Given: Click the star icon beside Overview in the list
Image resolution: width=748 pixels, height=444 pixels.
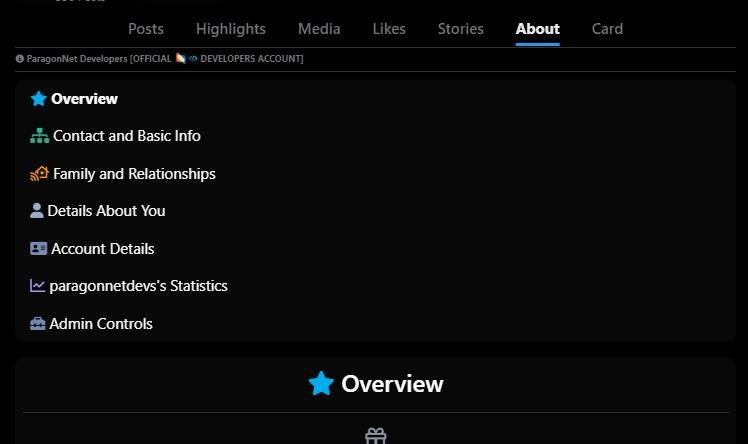Looking at the screenshot, I should (39, 99).
